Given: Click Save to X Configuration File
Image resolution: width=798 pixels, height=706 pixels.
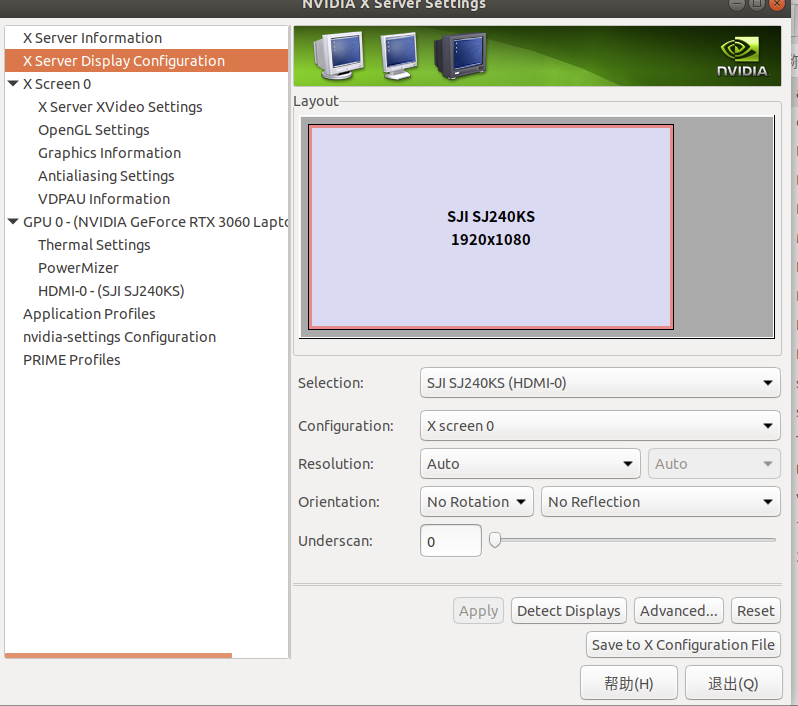Looking at the screenshot, I should (683, 644).
